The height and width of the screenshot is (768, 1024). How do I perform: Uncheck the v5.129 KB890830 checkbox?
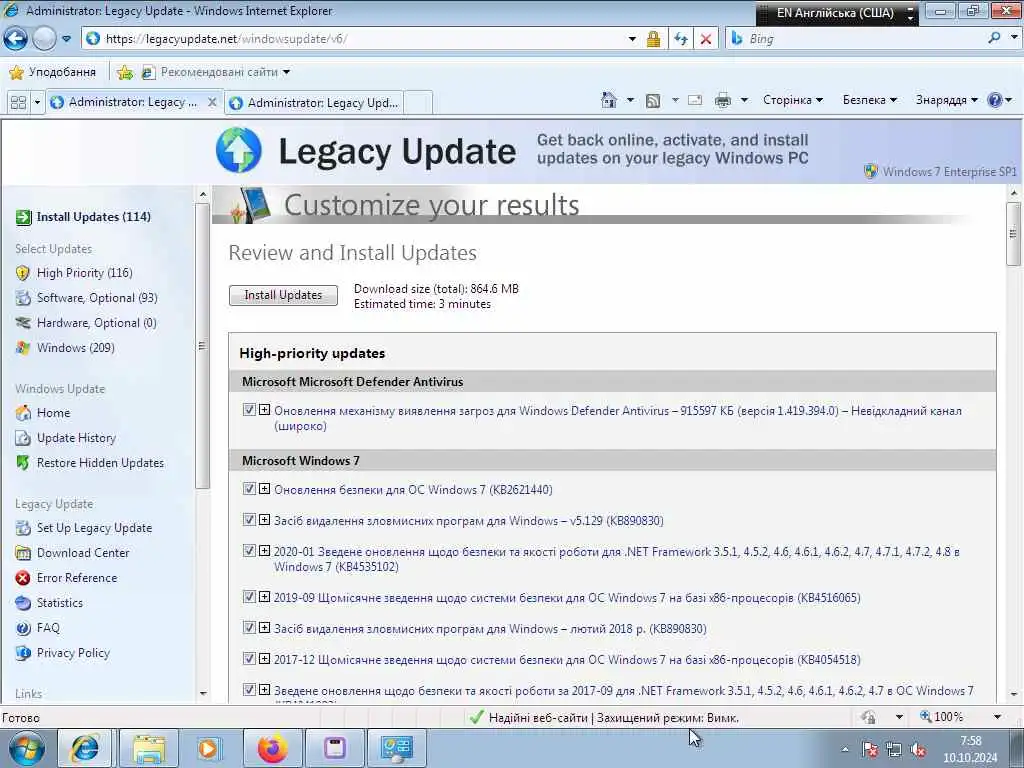click(x=249, y=520)
